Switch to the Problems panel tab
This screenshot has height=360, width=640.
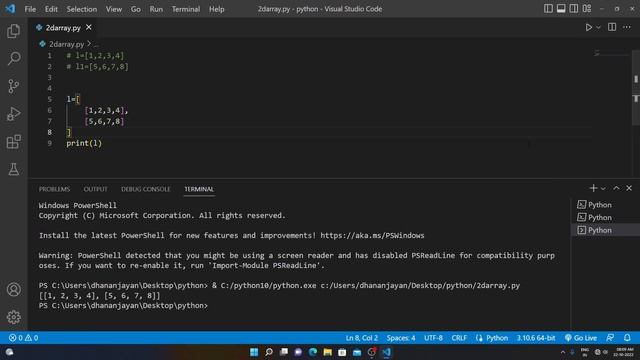(54, 189)
